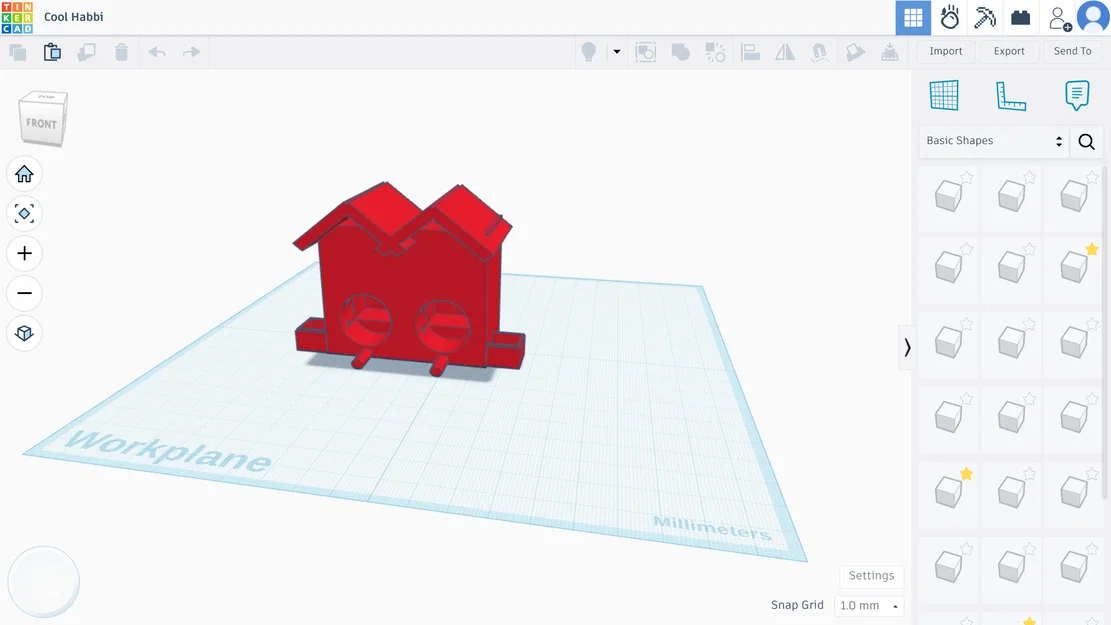
Task: Click the Paste clipboard icon
Action: coord(52,52)
